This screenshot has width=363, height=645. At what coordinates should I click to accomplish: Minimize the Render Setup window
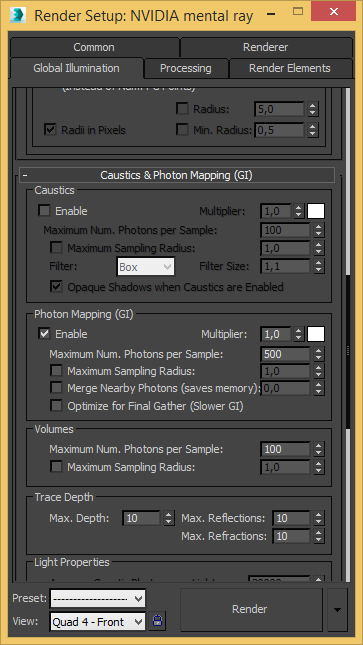[x=271, y=13]
